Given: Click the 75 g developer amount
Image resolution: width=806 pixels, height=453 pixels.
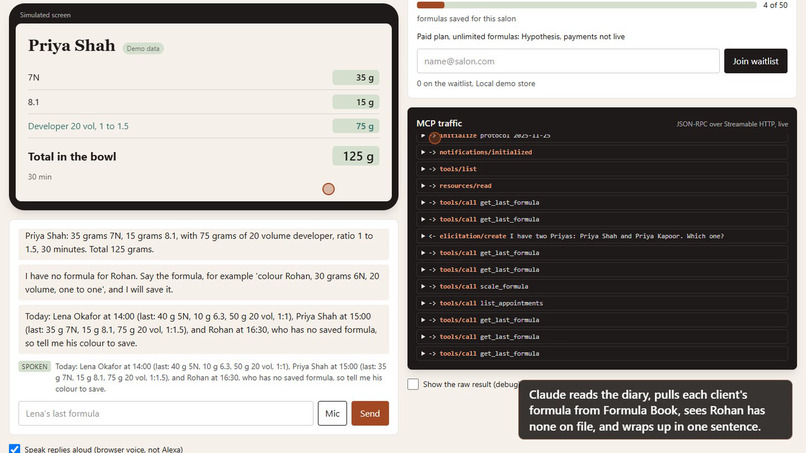Looking at the screenshot, I should click(x=356, y=126).
